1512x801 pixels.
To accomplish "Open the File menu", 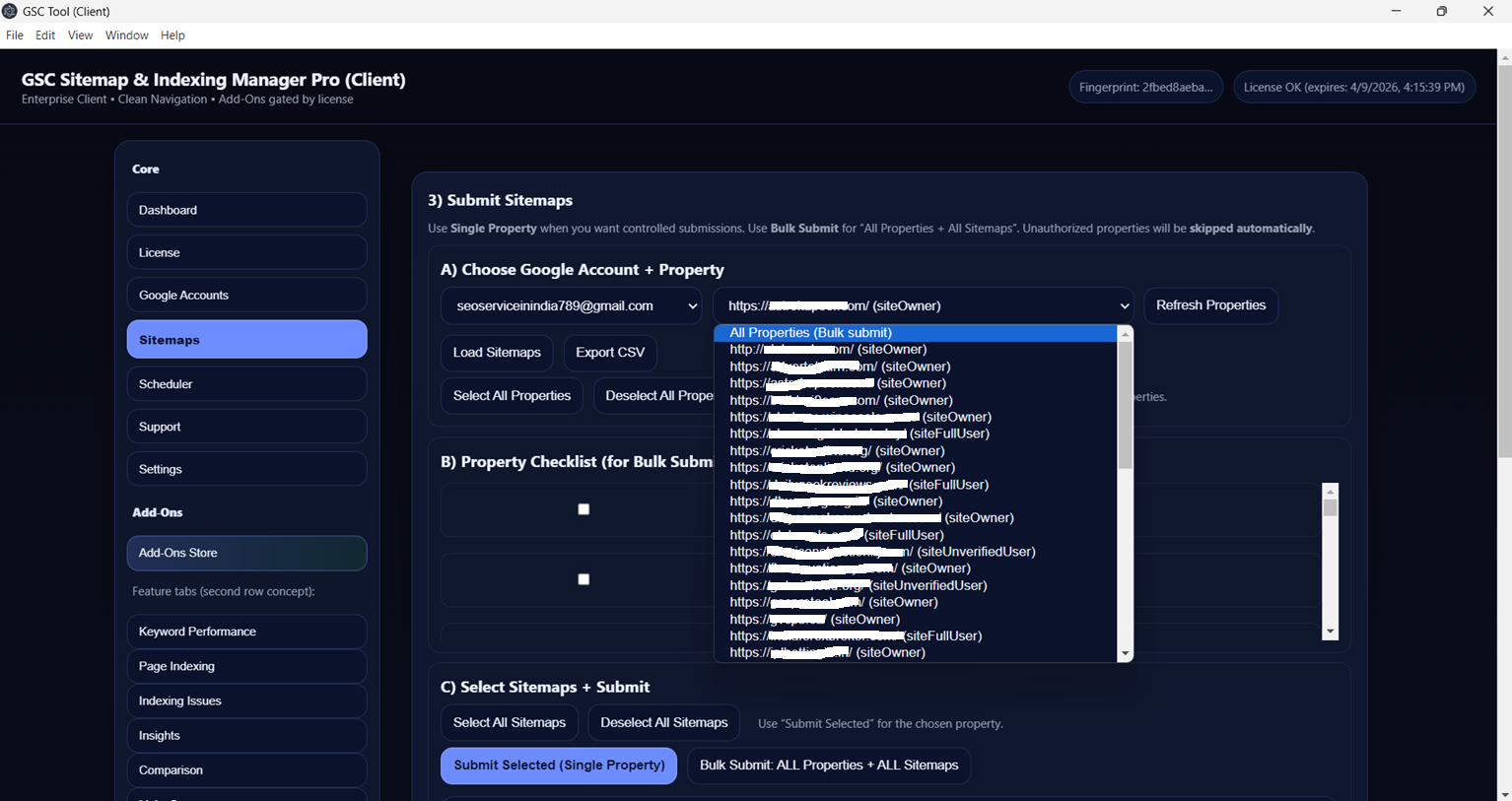I will pyautogui.click(x=15, y=35).
